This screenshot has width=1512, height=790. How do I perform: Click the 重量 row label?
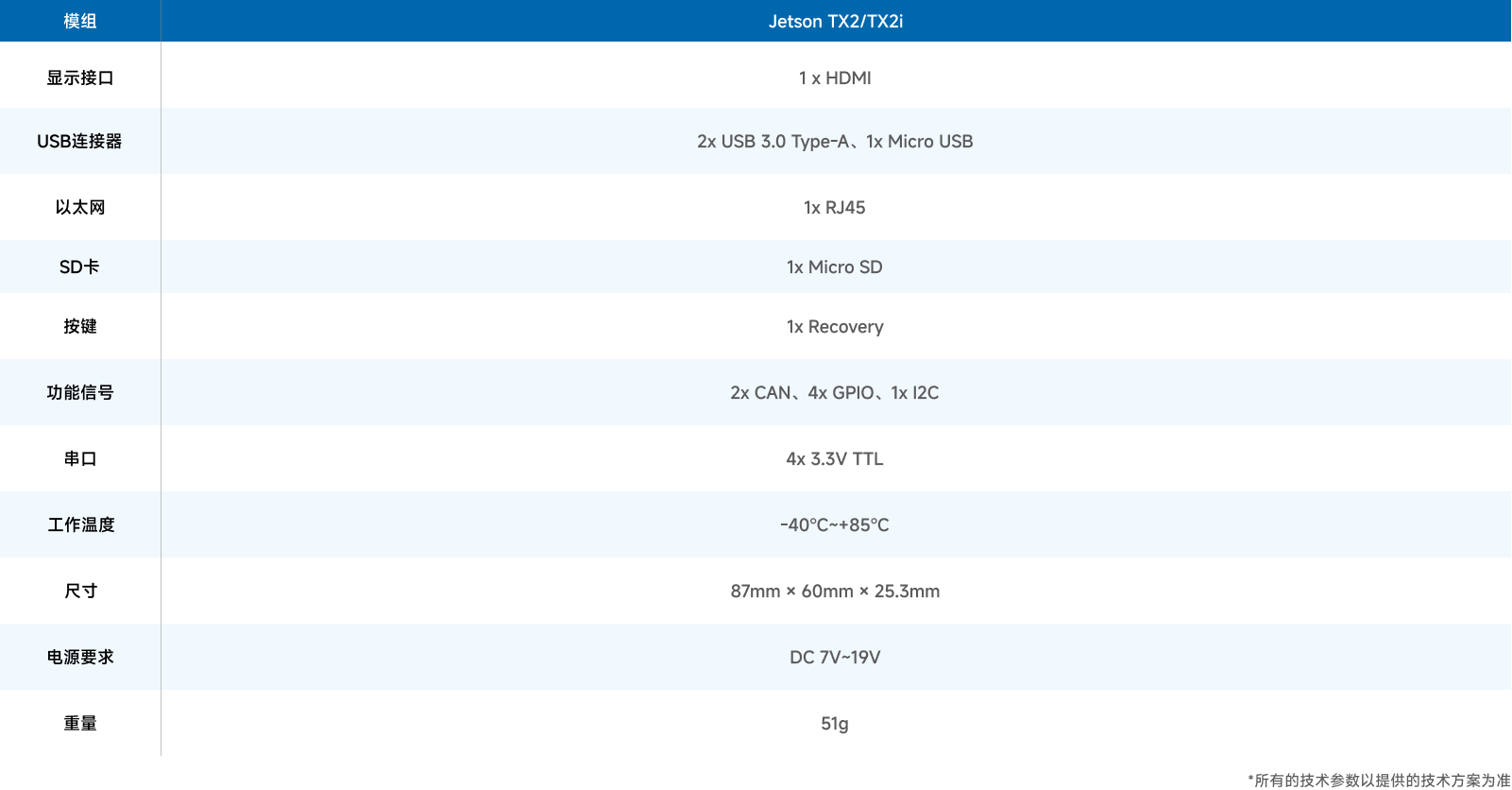point(80,723)
